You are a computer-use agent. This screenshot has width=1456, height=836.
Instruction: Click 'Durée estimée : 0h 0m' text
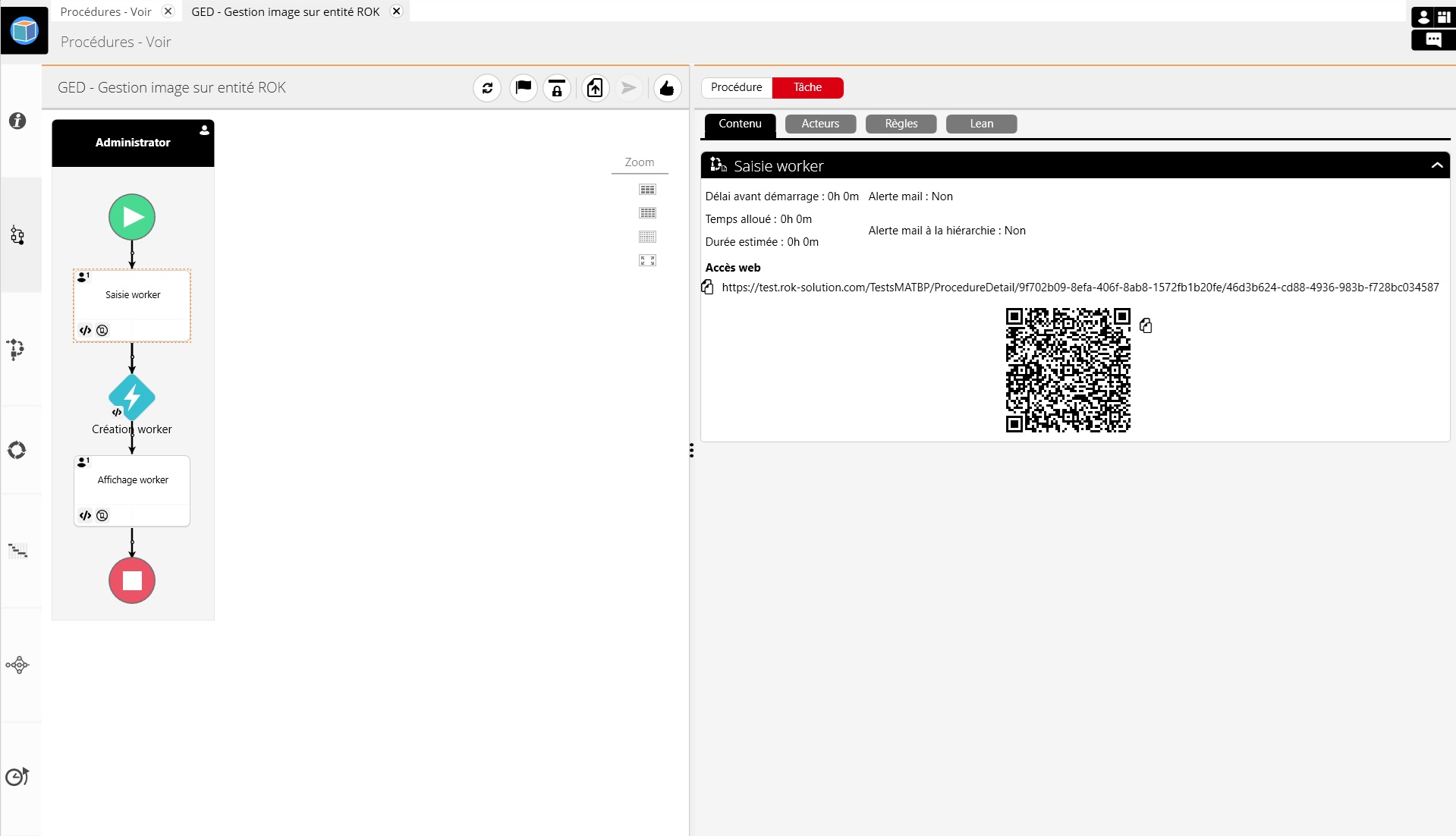(x=761, y=241)
